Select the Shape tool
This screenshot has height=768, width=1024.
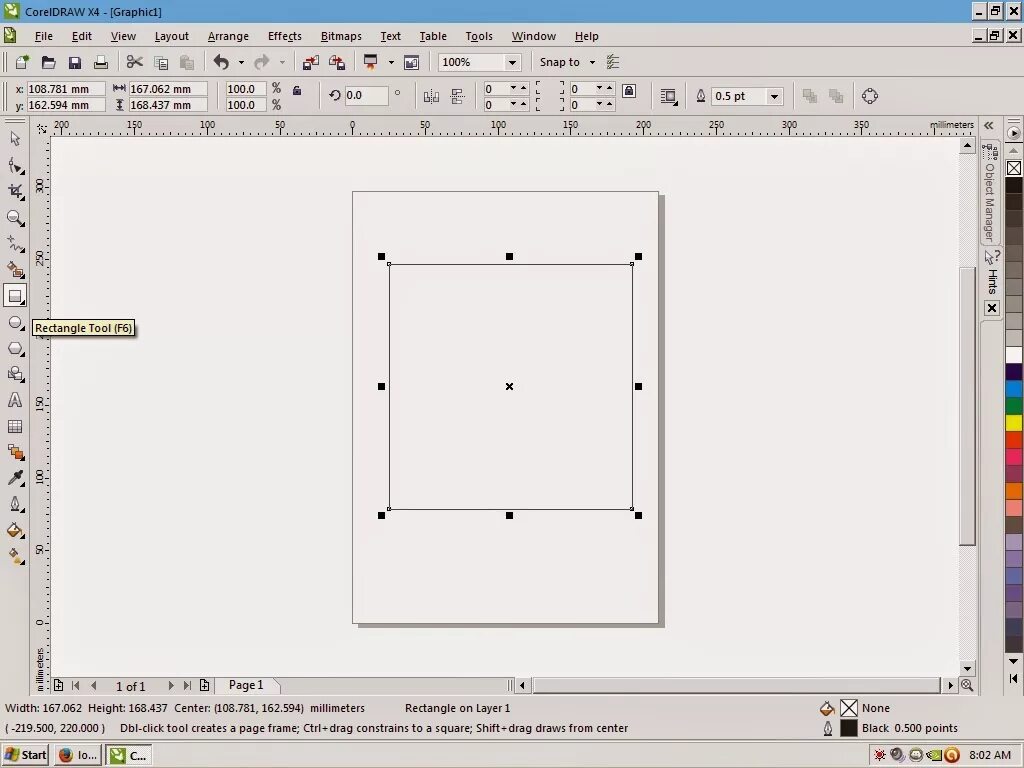pyautogui.click(x=15, y=166)
